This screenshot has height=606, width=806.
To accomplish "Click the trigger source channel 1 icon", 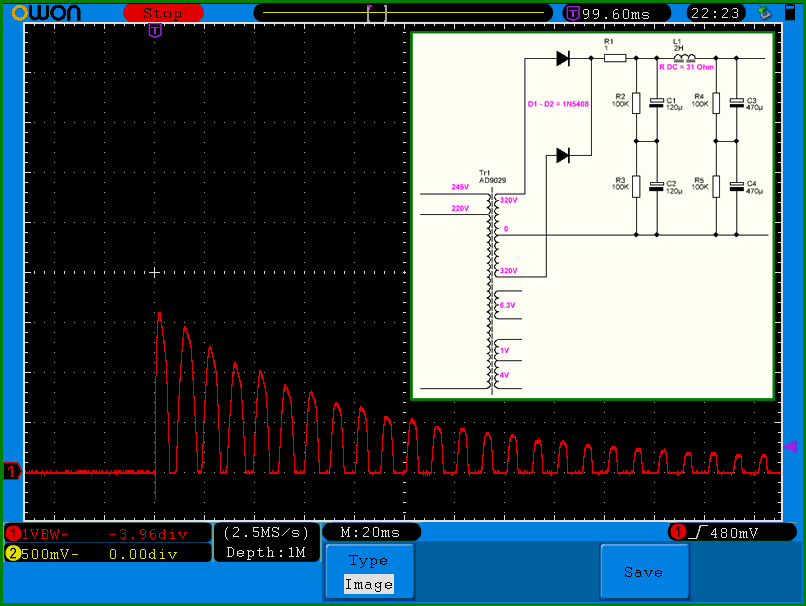I will click(x=678, y=532).
